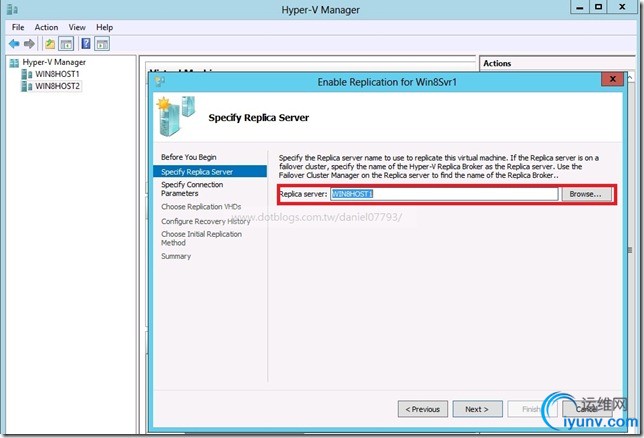The width and height of the screenshot is (644, 438).
Task: Click the wizard dialog title bar icon
Action: pos(160,82)
